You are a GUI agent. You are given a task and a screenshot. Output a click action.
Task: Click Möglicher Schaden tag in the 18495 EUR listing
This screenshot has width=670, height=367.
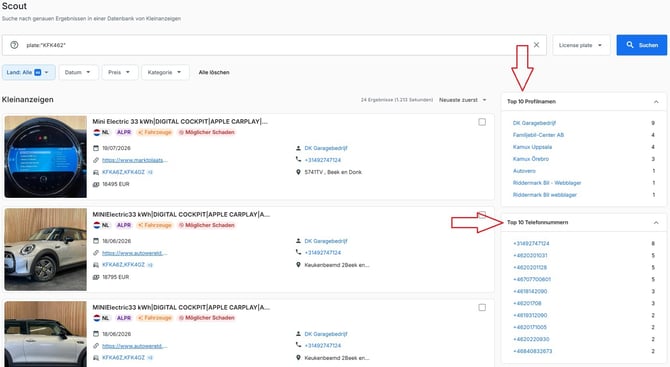(x=206, y=132)
